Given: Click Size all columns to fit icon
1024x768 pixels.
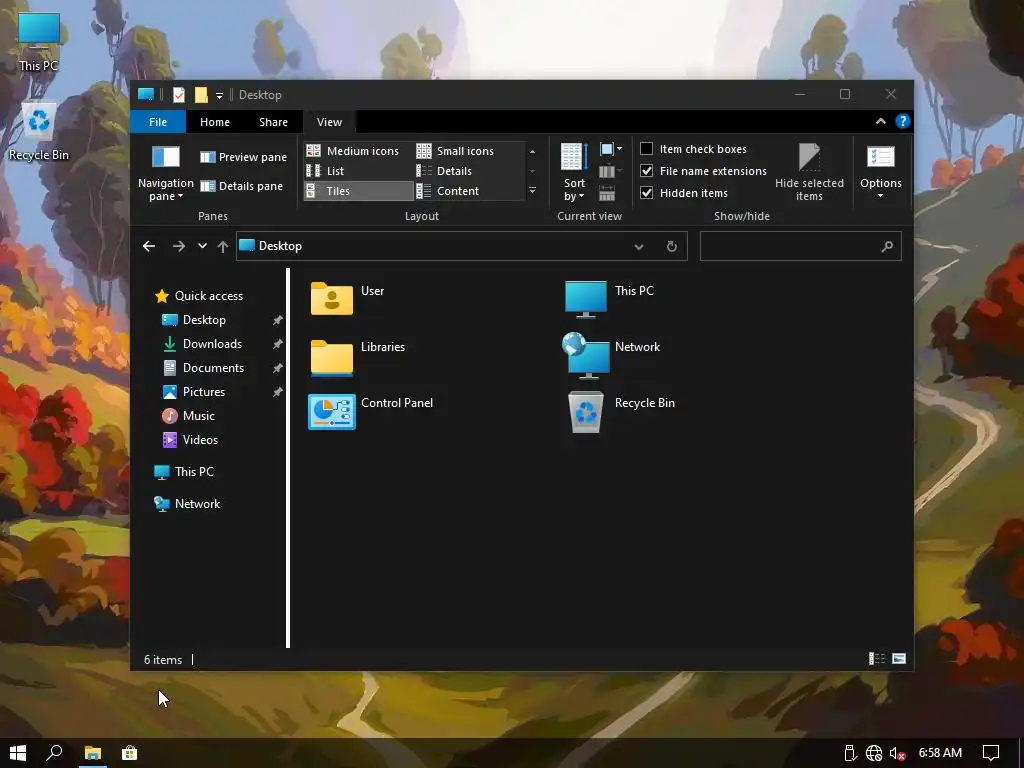Looking at the screenshot, I should tap(607, 193).
